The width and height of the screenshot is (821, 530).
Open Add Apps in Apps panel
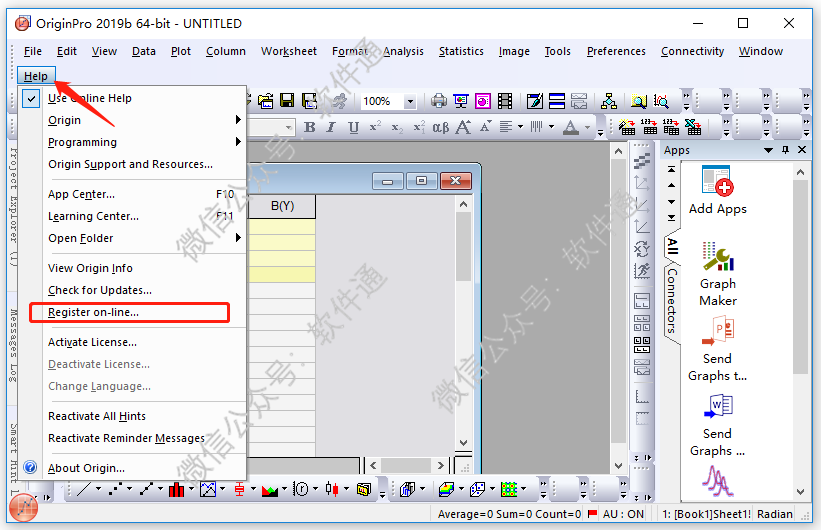[x=717, y=191]
